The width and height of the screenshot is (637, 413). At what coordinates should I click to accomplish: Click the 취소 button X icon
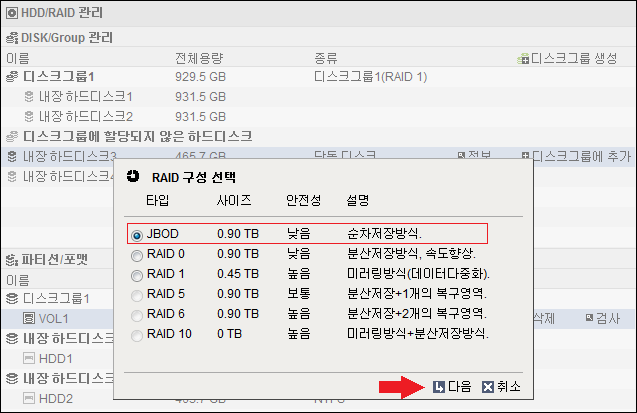[x=488, y=387]
